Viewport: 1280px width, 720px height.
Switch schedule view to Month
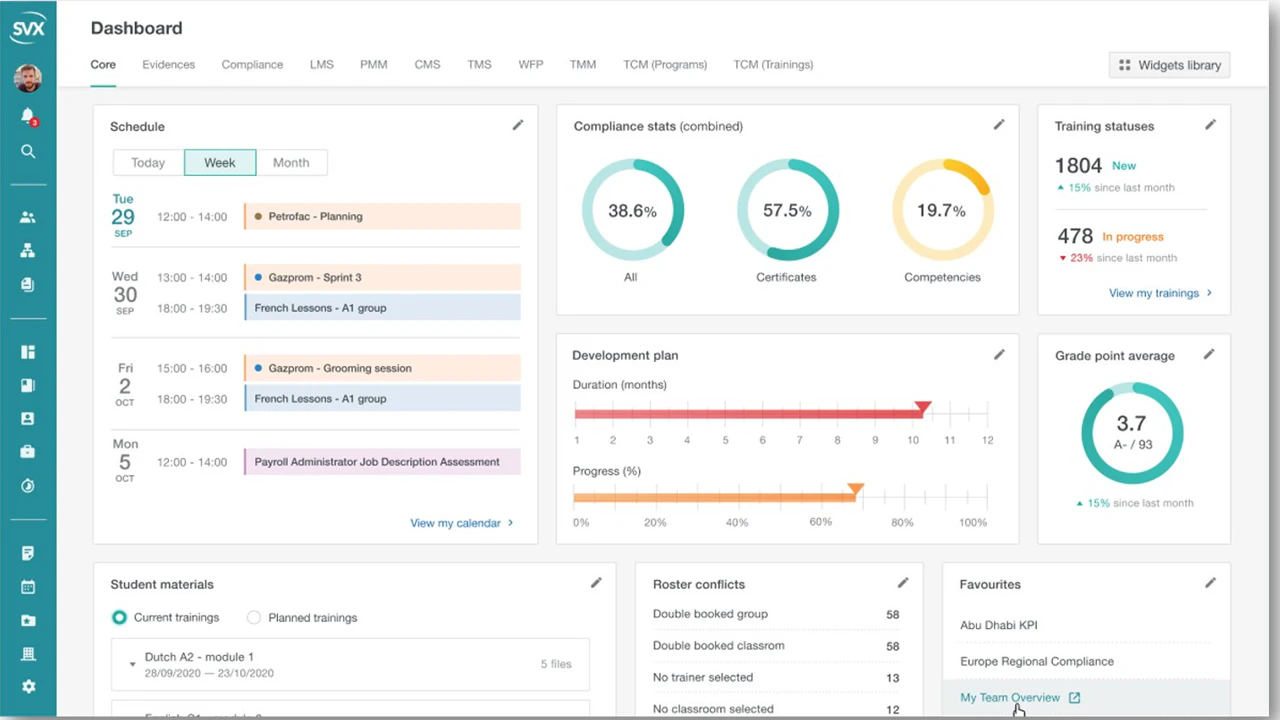(x=290, y=162)
